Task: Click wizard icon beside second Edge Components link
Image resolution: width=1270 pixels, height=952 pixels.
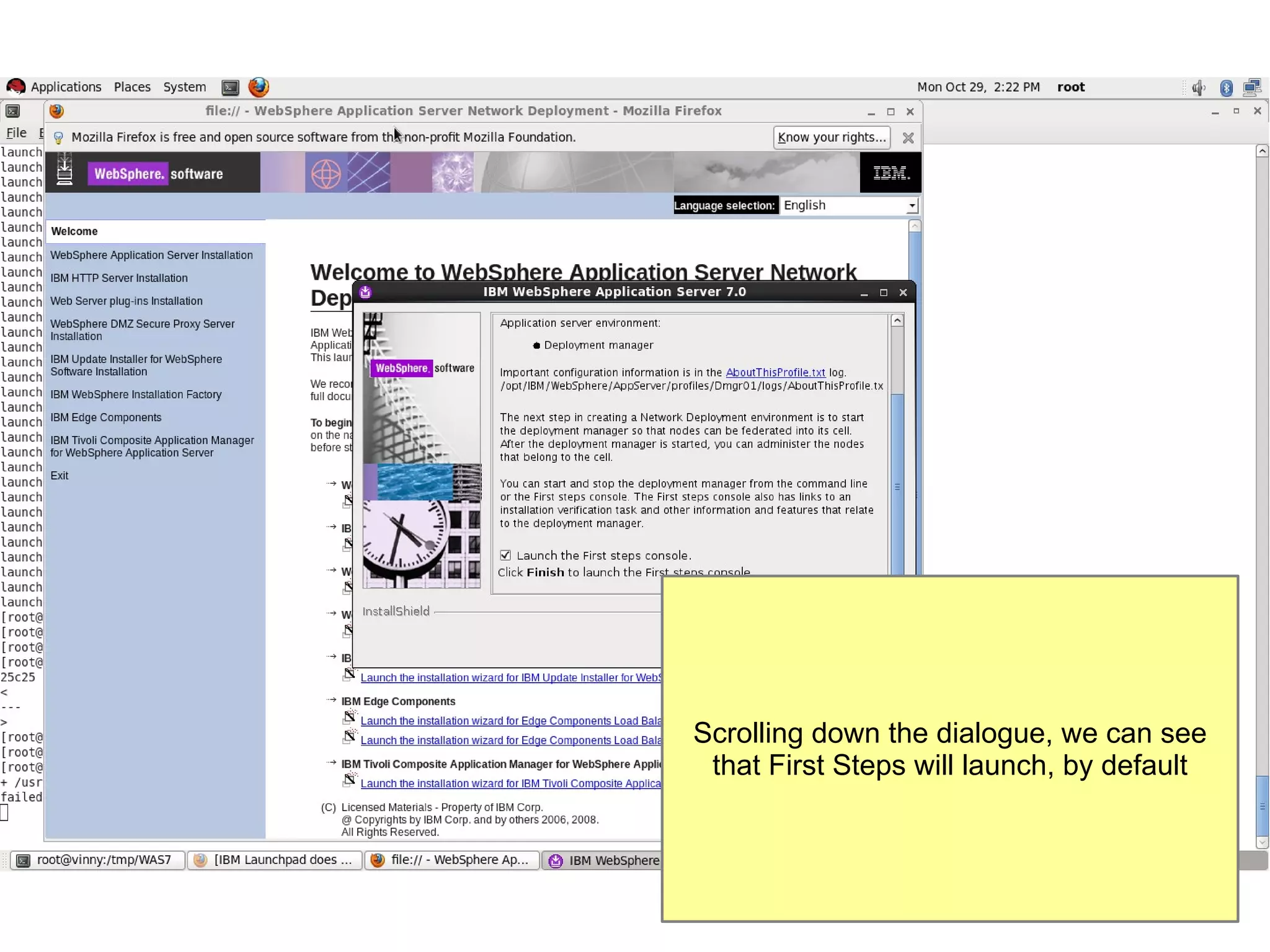Action: [x=350, y=737]
